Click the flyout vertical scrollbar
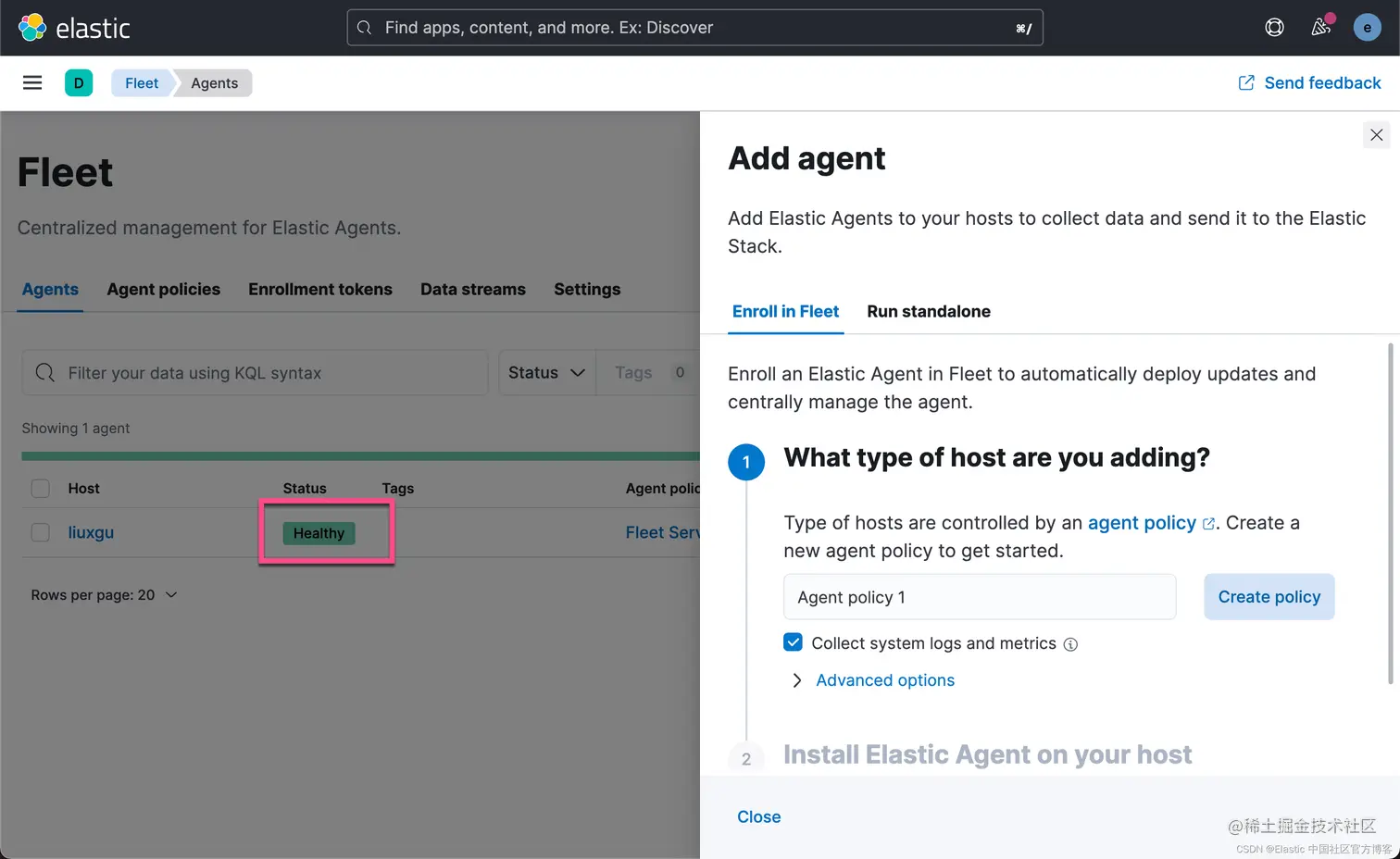This screenshot has width=1400, height=859. tap(1390, 514)
